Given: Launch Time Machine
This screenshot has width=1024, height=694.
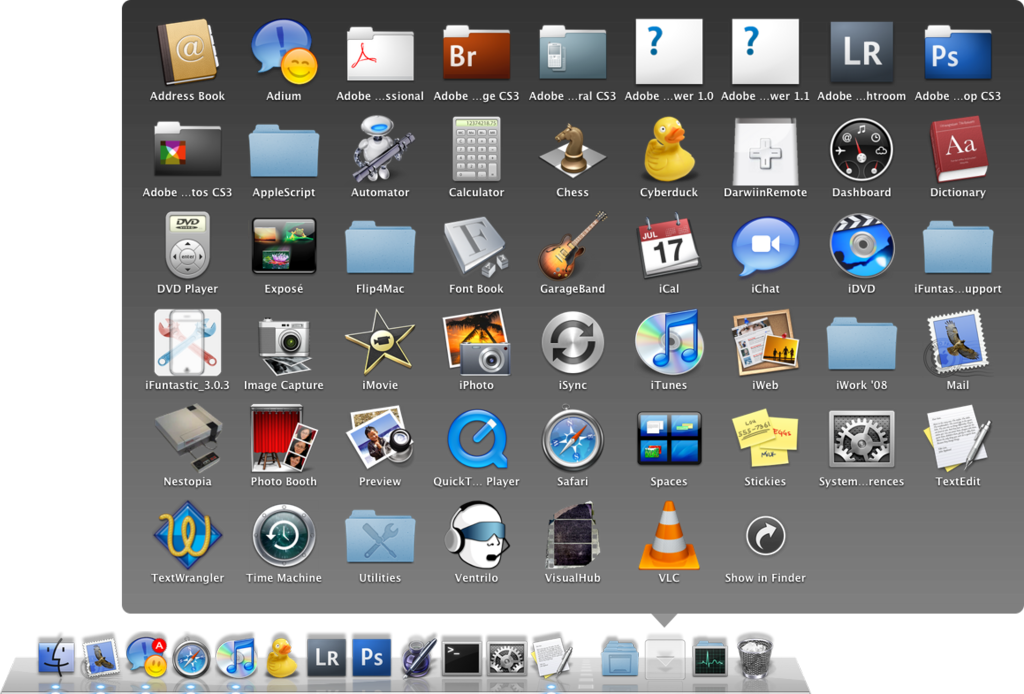Looking at the screenshot, I should (x=284, y=535).
